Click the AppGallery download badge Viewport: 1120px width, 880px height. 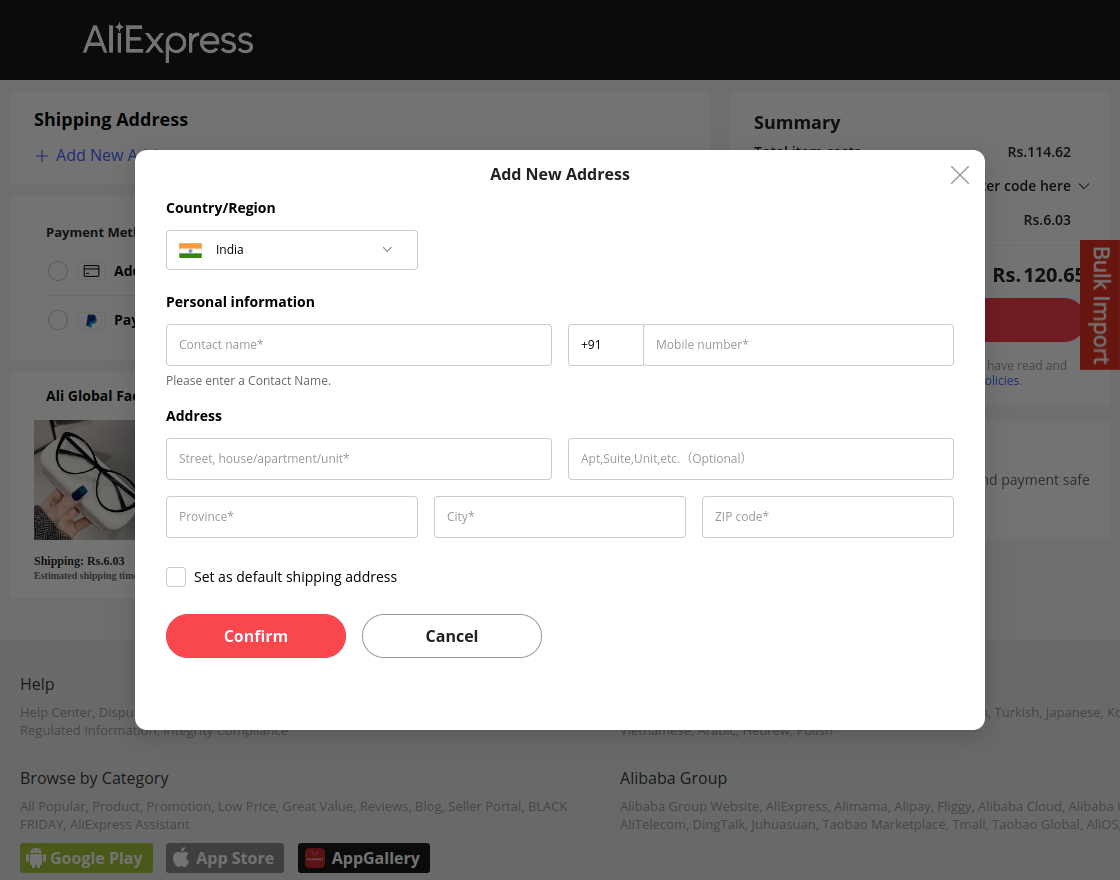(363, 857)
